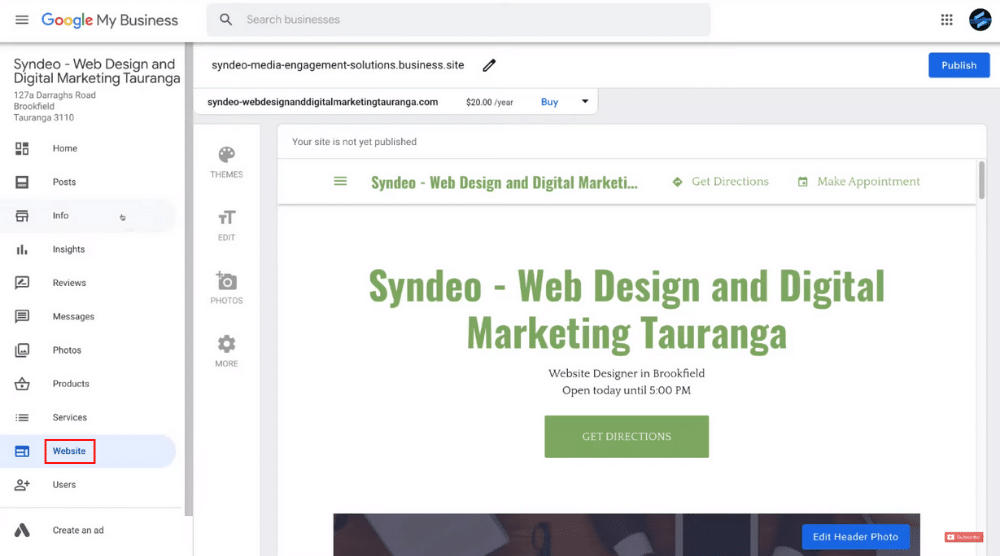This screenshot has height=556, width=1000.
Task: Focus the Search businesses field
Action: (x=458, y=20)
